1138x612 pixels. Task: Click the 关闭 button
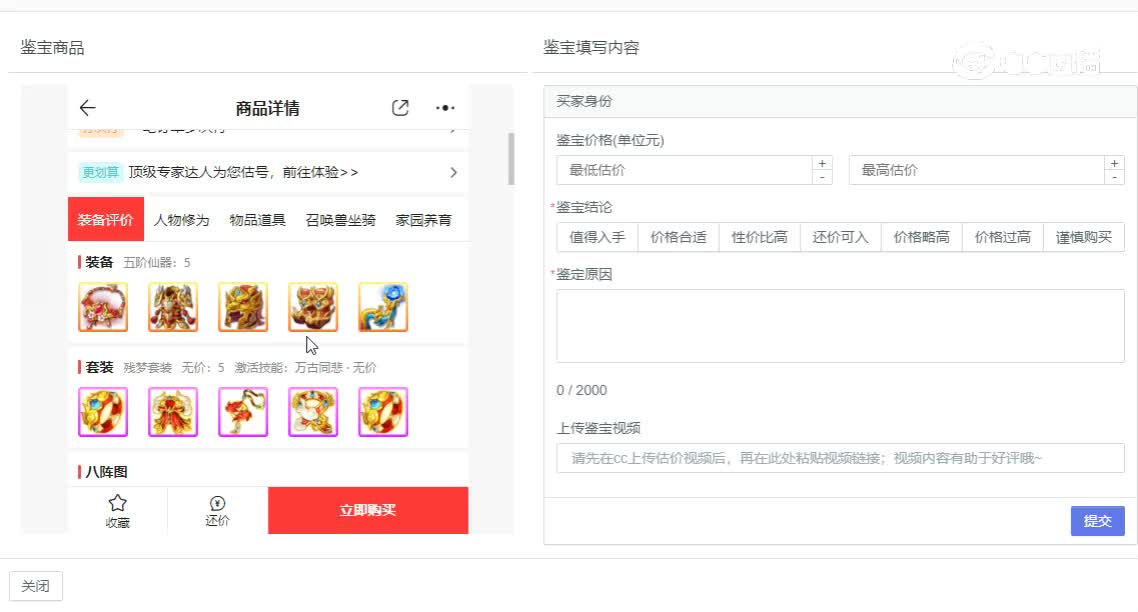click(36, 586)
